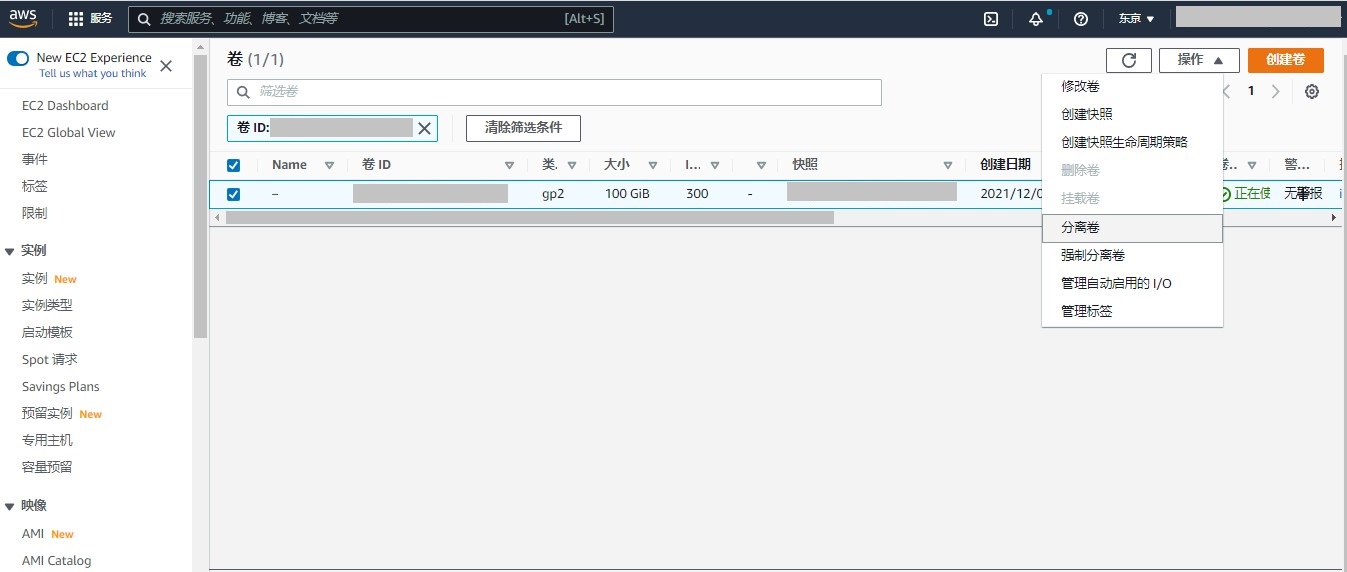
Task: Click the 100 GiB size cell
Action: 627,194
